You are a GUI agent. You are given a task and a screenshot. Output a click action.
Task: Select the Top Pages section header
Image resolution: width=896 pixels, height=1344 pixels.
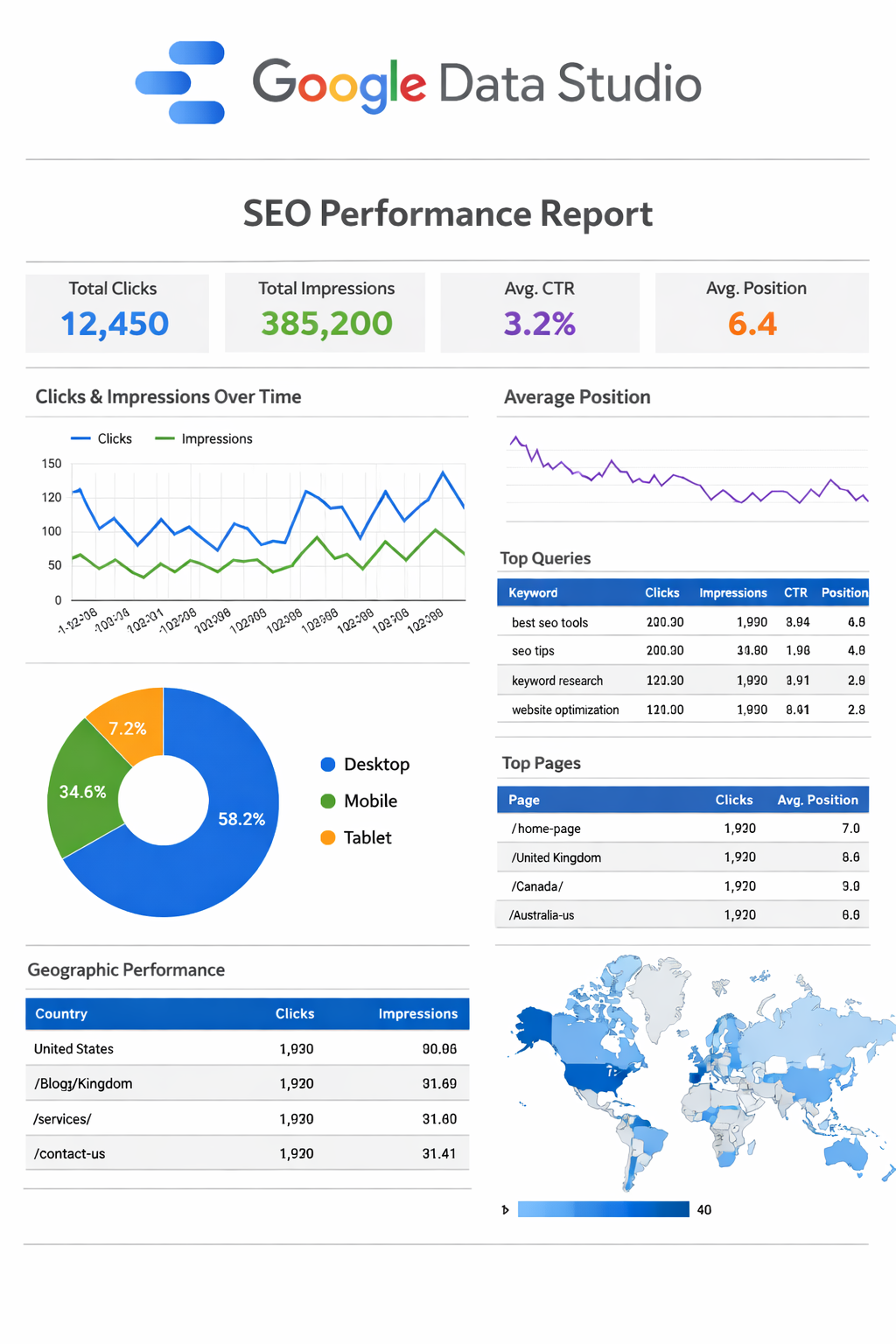point(541,763)
